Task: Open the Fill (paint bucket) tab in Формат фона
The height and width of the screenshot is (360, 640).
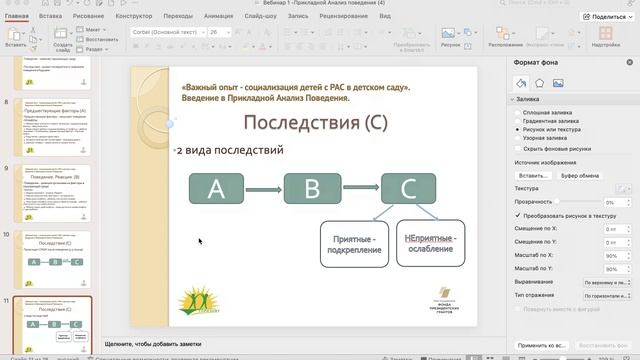Action: 521,83
